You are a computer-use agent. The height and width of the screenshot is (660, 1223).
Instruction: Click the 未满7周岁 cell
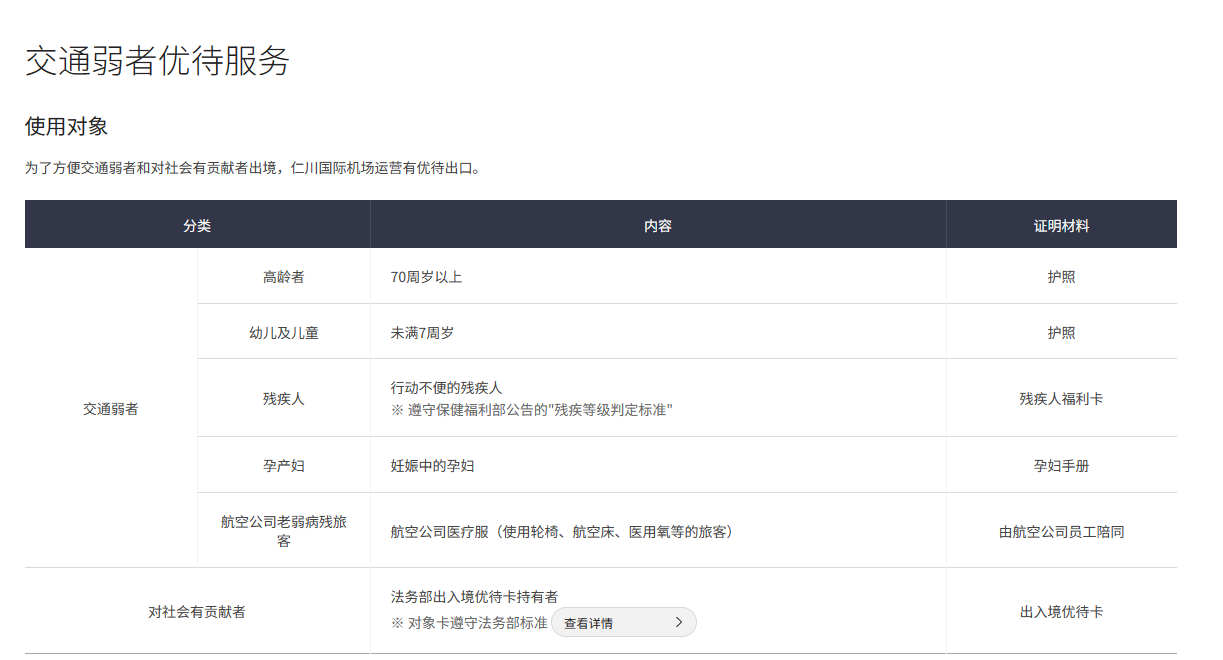[x=658, y=333]
